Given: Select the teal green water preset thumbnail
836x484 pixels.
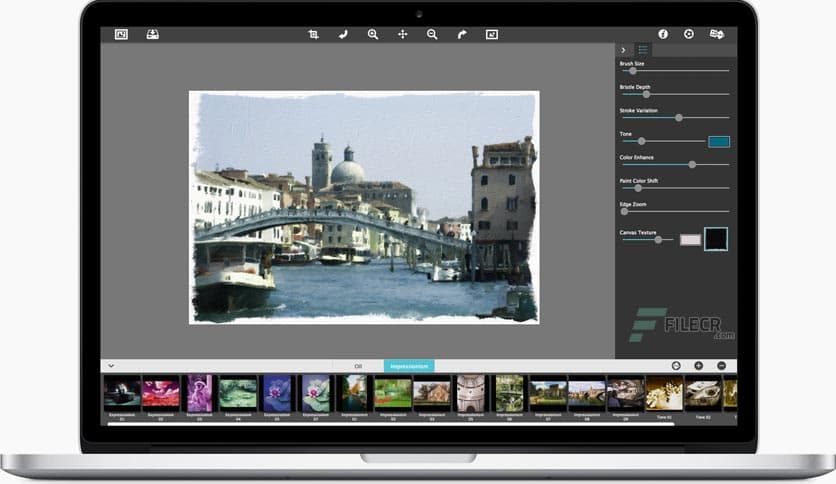Looking at the screenshot, I should coord(238,393).
